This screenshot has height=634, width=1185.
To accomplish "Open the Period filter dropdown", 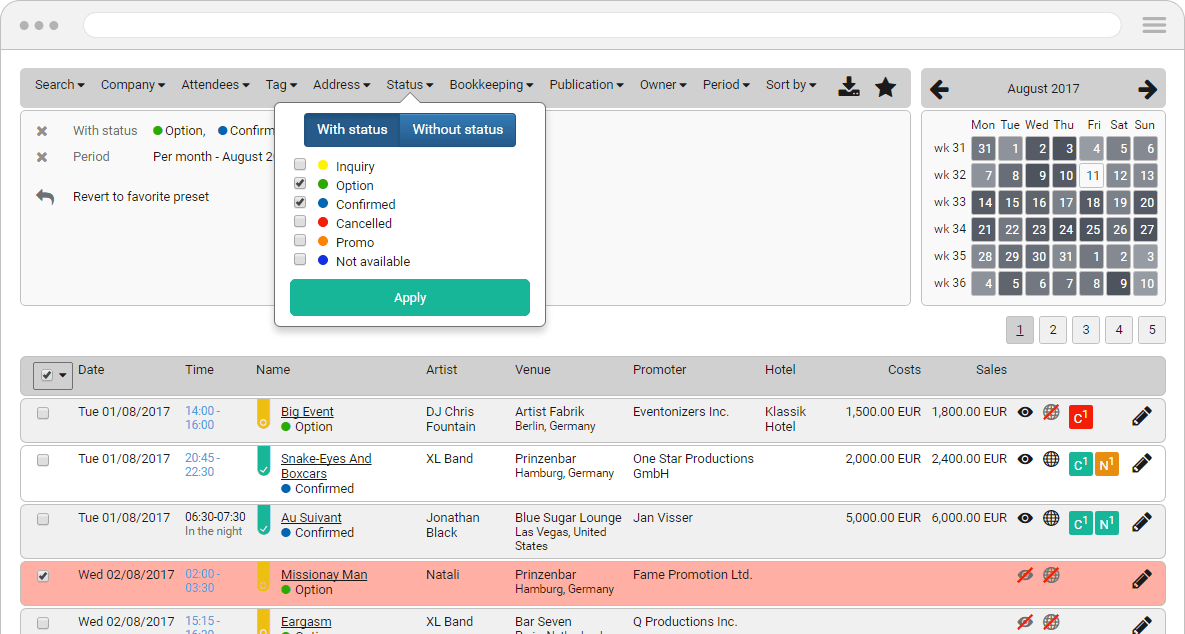I will tap(726, 85).
